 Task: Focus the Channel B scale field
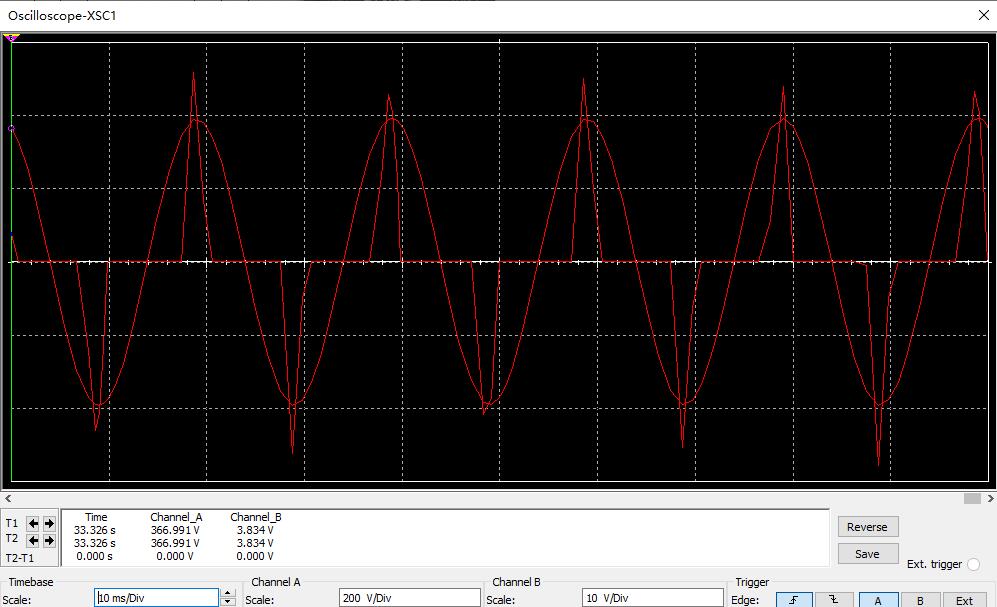(x=652, y=598)
